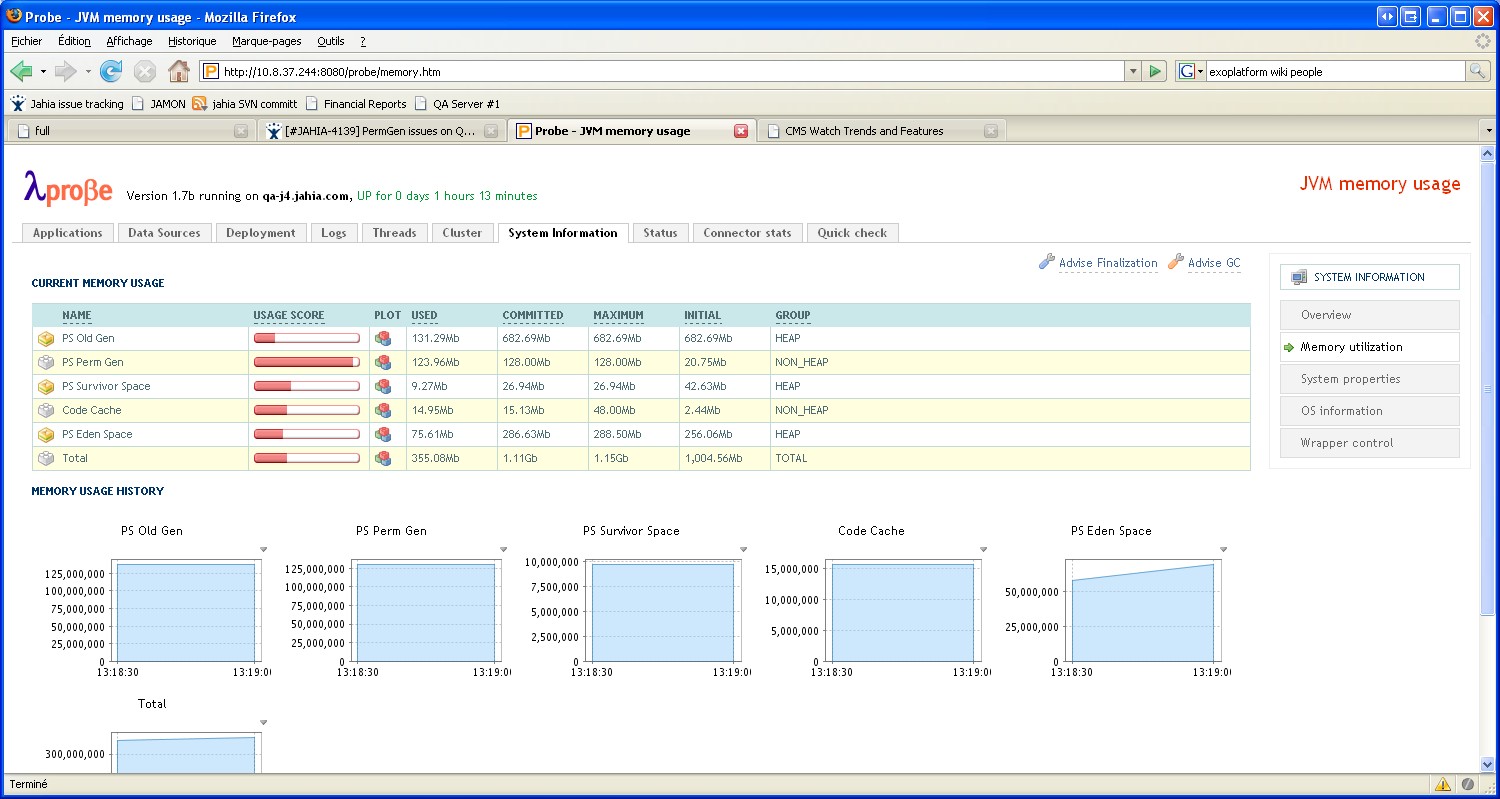Open the System properties sidebar item
Viewport: 1500px width, 799px height.
(1369, 379)
